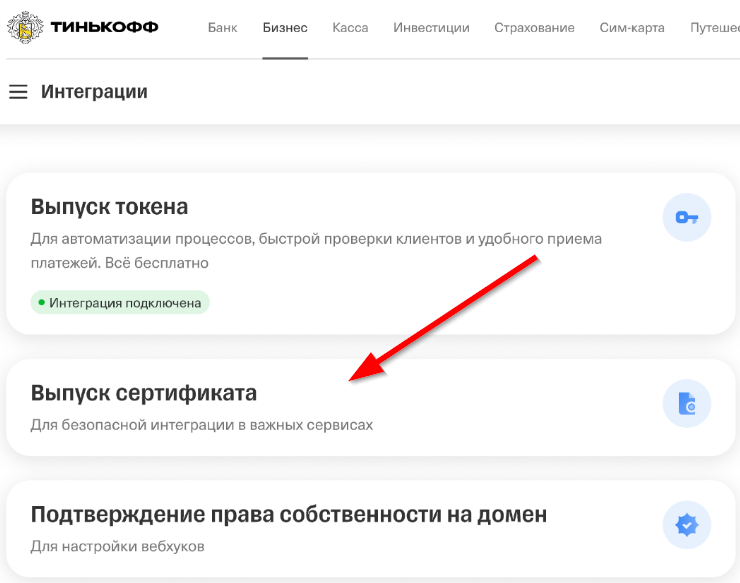The image size is (740, 583).
Task: Click the verified badge icon for domain
Action: 686,524
